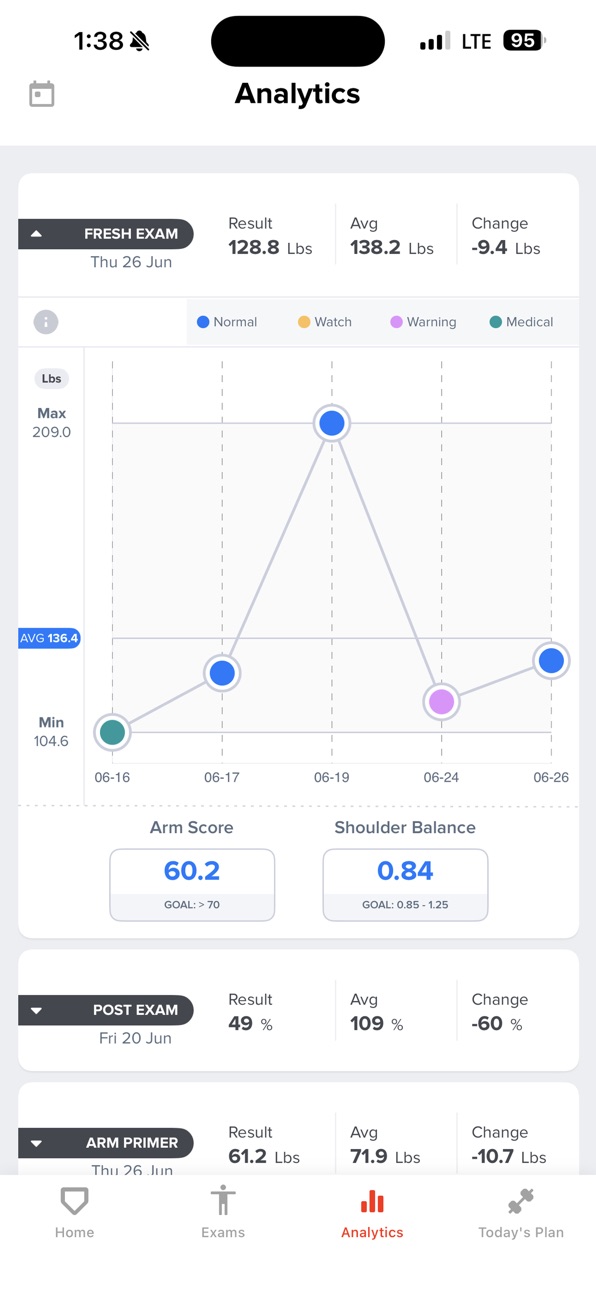Expand the ARM PRIMER section
This screenshot has width=596, height=1290.
[106, 1143]
